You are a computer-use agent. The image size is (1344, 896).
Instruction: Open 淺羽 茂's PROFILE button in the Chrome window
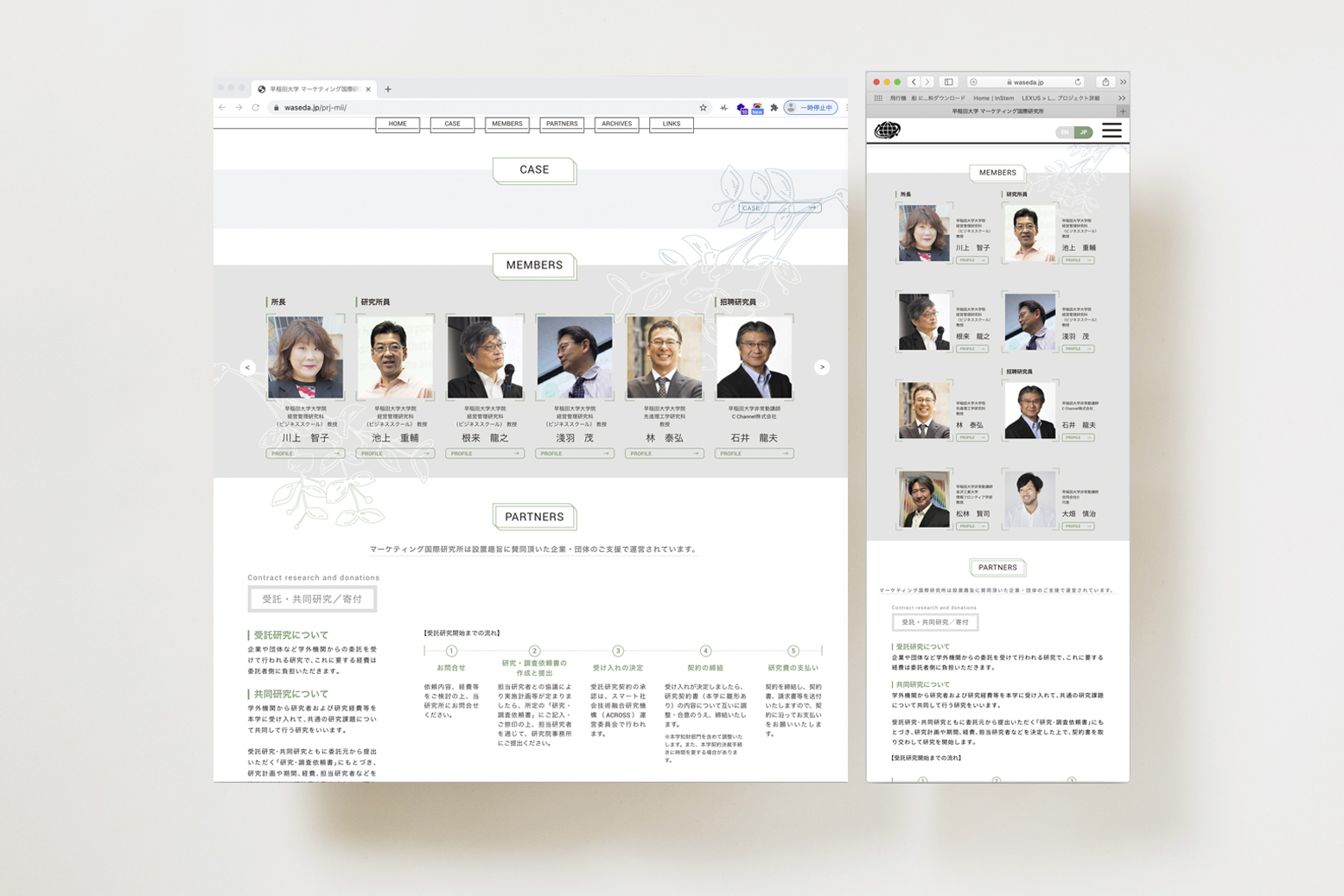[575, 454]
